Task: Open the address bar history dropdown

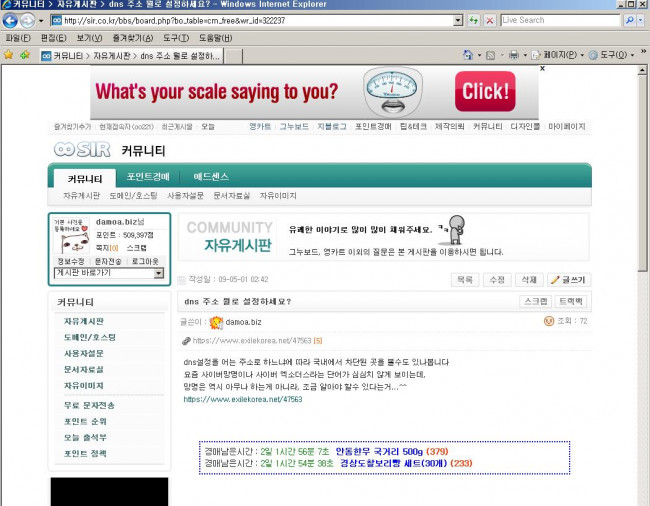Action: pos(458,20)
